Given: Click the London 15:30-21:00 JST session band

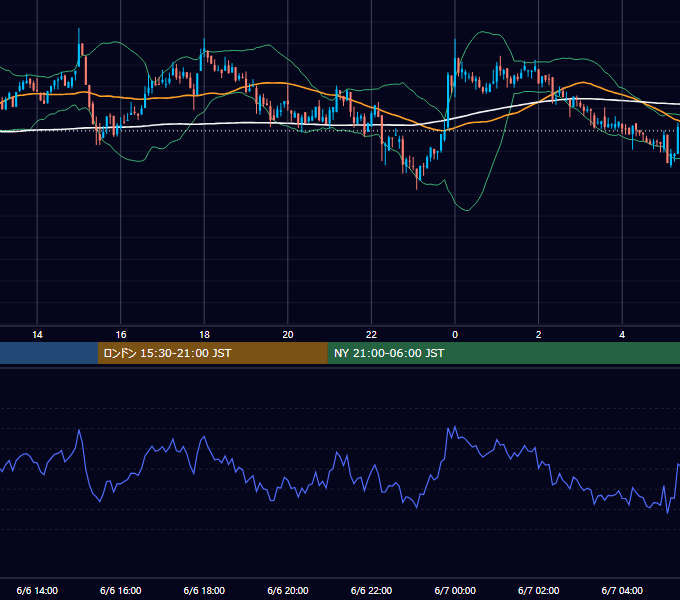Looking at the screenshot, I should [x=212, y=353].
